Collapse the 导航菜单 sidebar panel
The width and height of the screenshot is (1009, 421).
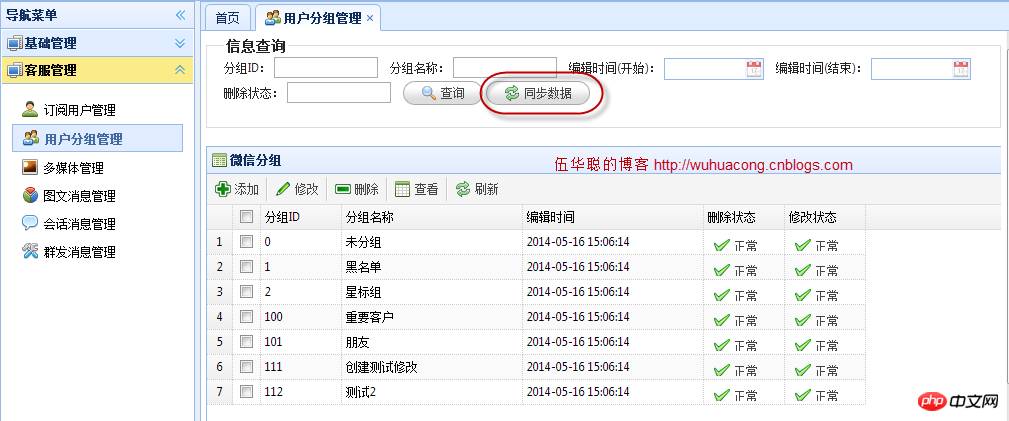180,15
